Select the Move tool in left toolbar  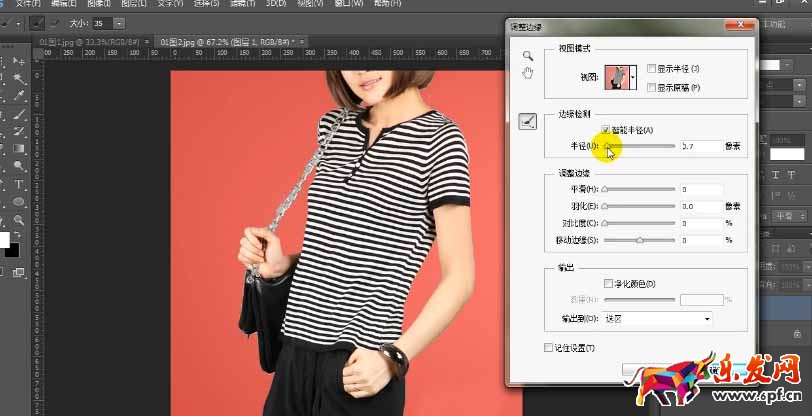pyautogui.click(x=19, y=59)
